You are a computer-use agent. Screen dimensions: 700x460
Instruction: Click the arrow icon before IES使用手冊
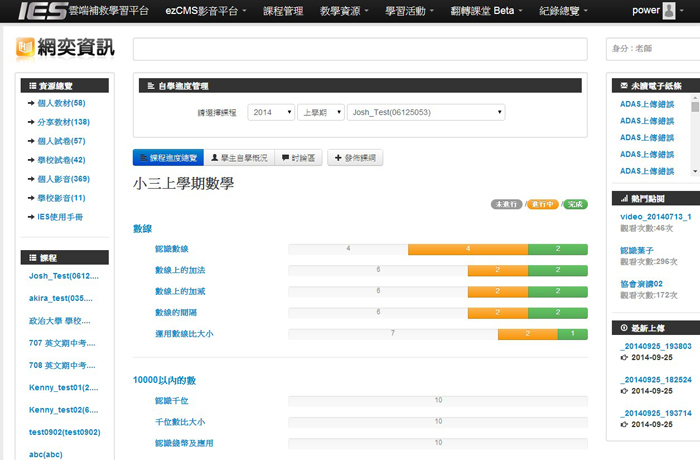click(x=31, y=217)
